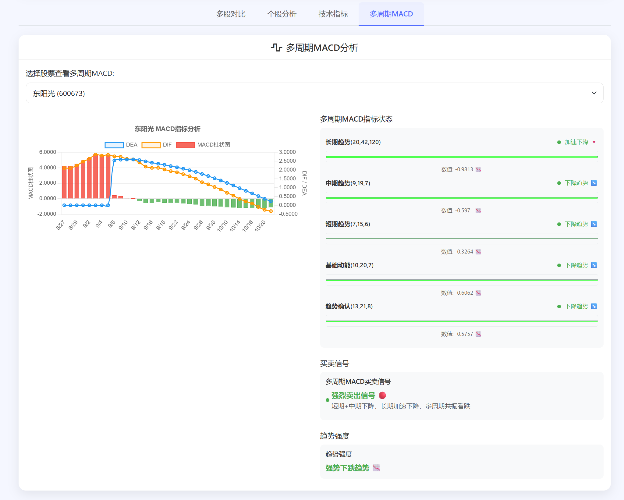The image size is (624, 500).
Task: Click the dropdown chevron arrow at right
Action: pyautogui.click(x=596, y=93)
